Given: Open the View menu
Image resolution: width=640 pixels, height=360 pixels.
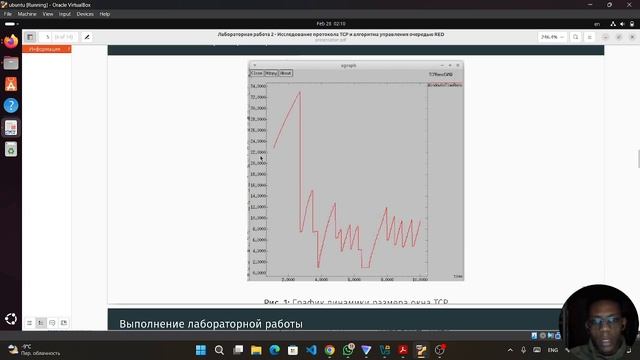Looking at the screenshot, I should pyautogui.click(x=48, y=14).
